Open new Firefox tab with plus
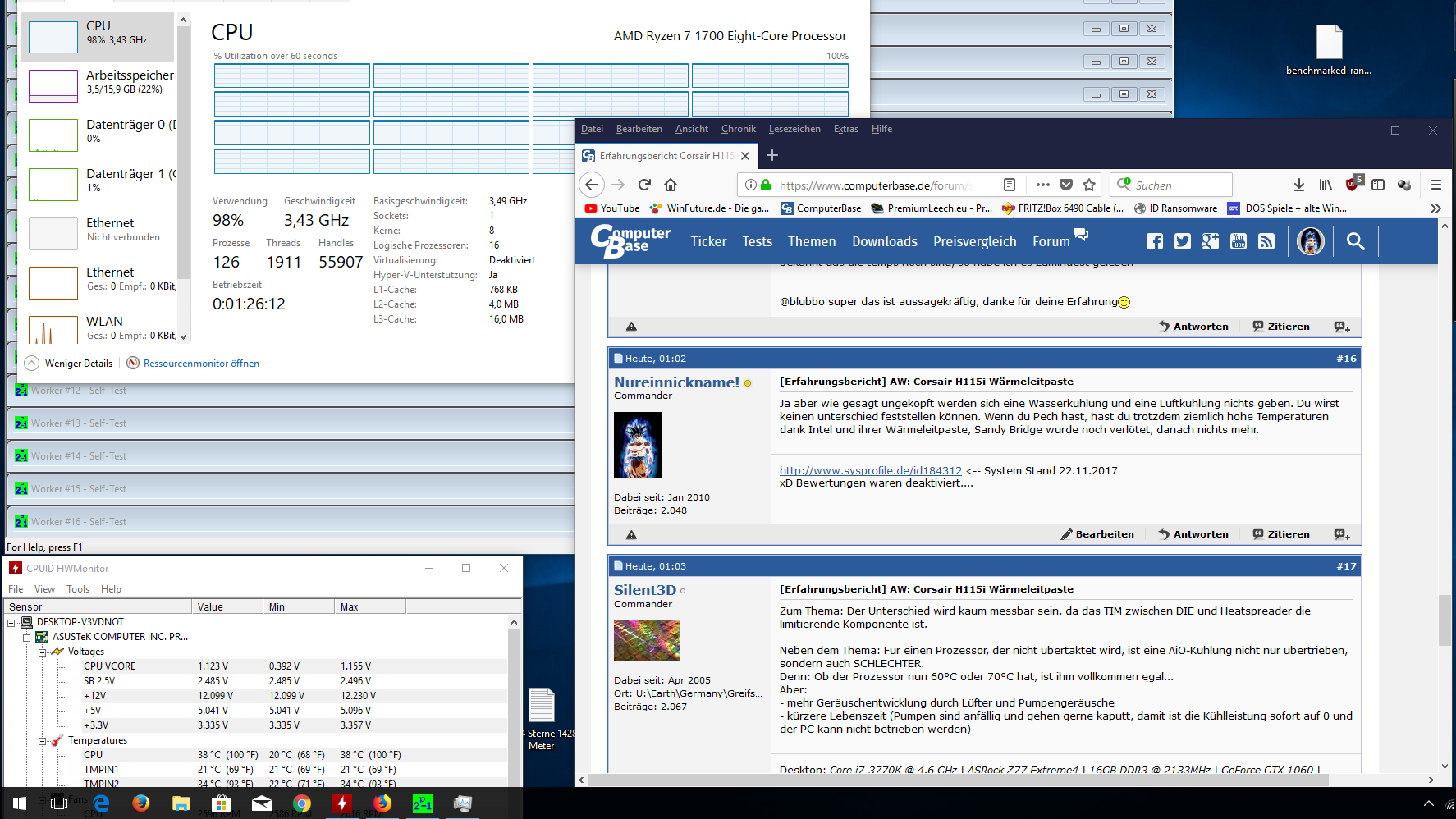The width and height of the screenshot is (1456, 819). (x=772, y=155)
